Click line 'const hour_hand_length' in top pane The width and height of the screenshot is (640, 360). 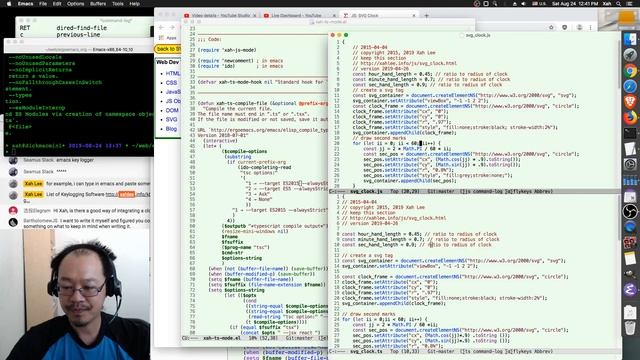point(430,74)
